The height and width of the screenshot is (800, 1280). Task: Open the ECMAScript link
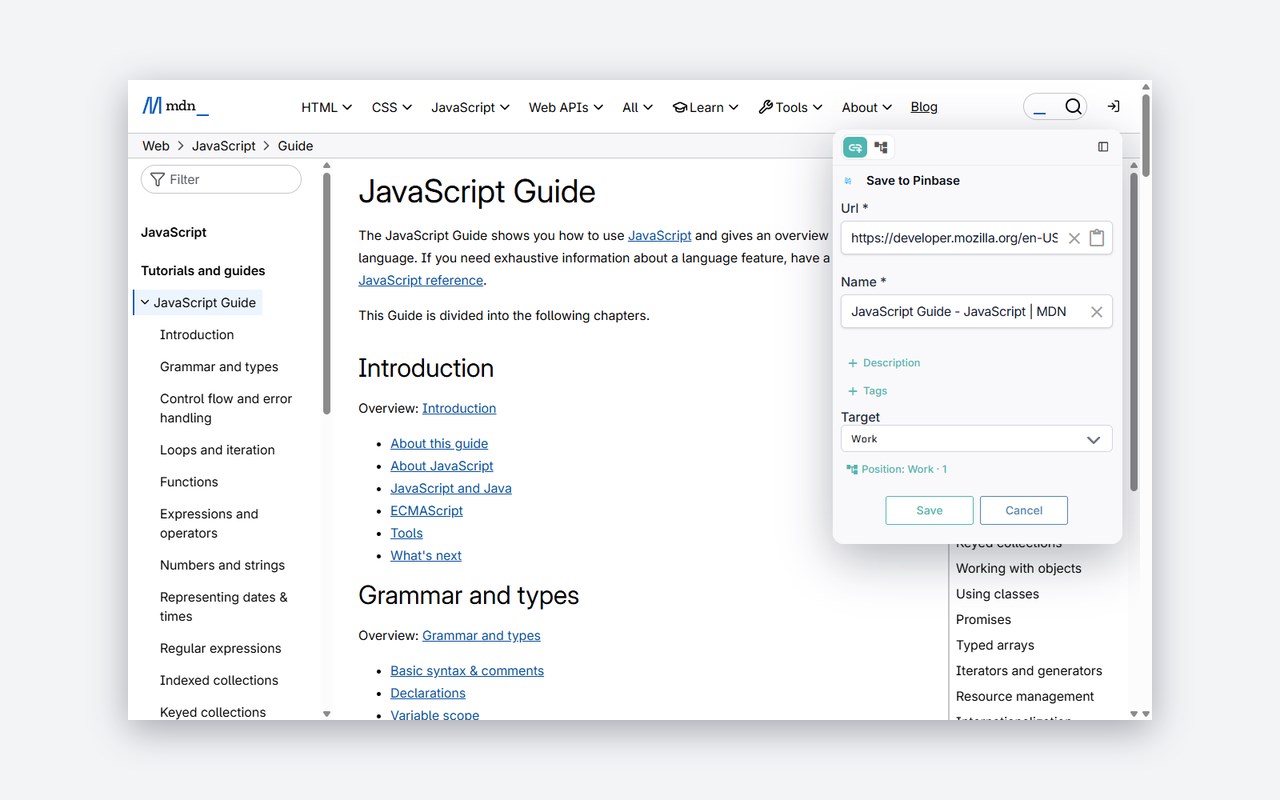[427, 510]
